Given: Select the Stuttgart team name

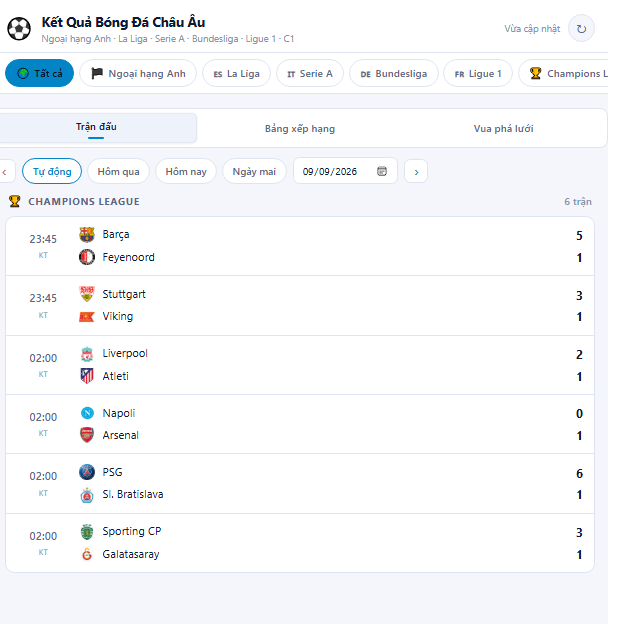Looking at the screenshot, I should (x=124, y=294).
